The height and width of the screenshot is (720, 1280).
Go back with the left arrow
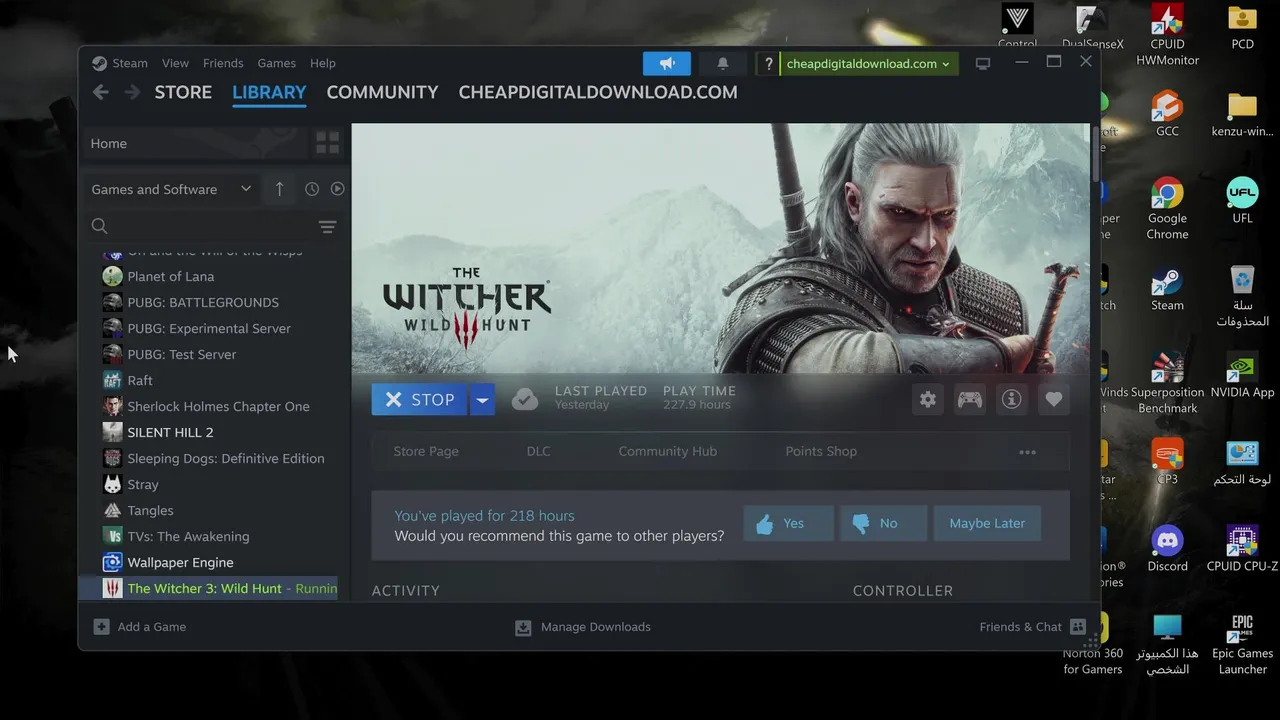(x=100, y=92)
